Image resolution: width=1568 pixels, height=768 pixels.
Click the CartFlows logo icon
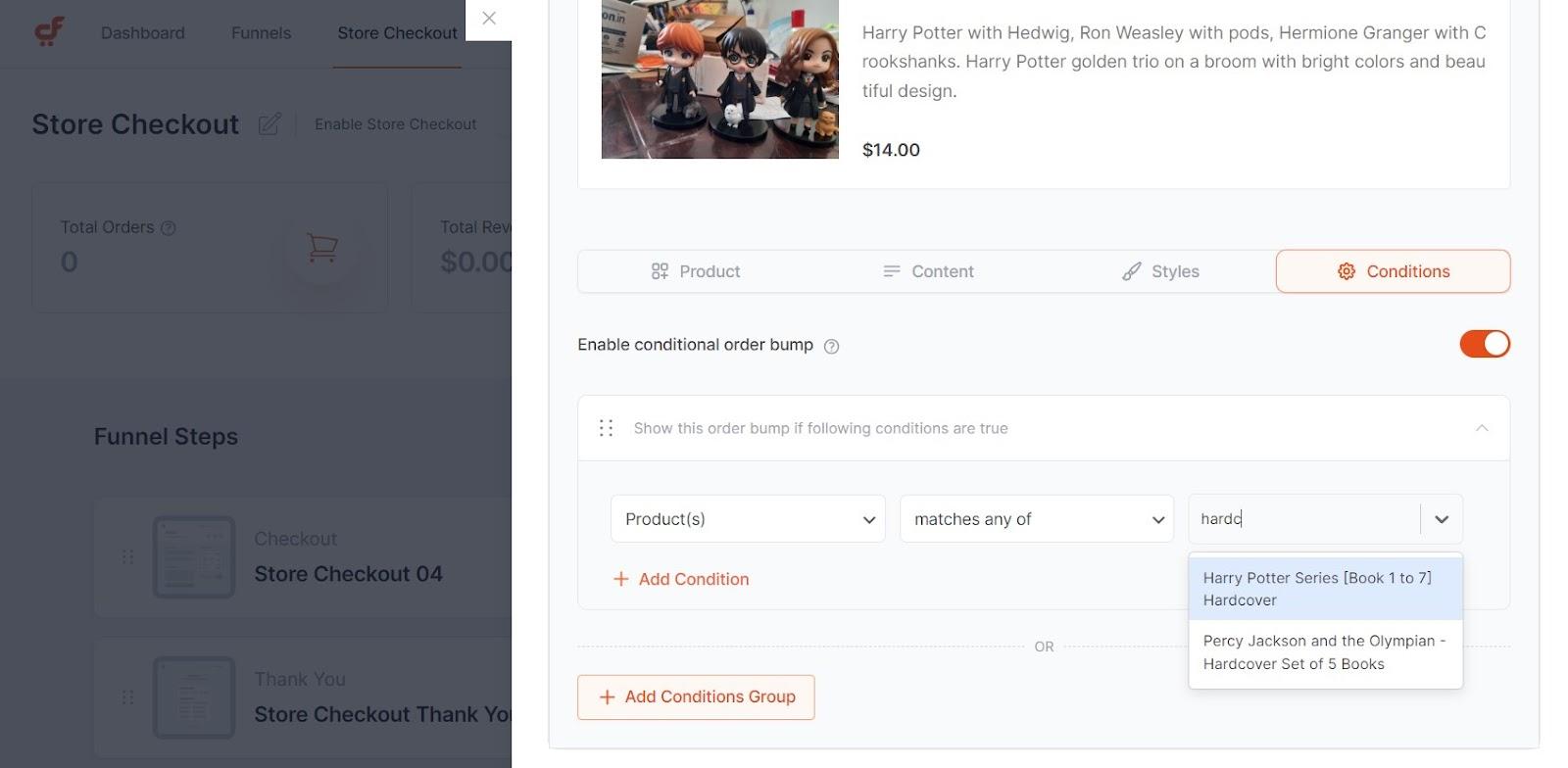(x=49, y=32)
